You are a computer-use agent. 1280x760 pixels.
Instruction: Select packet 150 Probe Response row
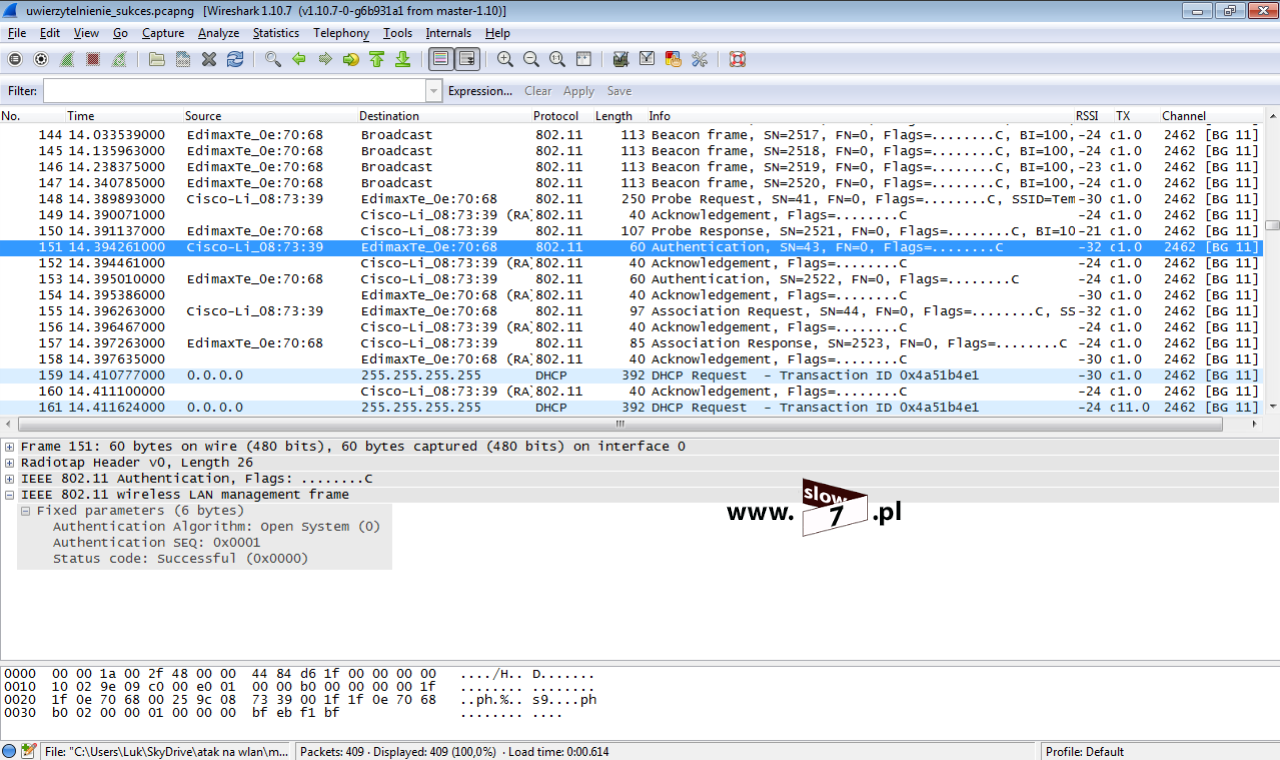[x=632, y=231]
